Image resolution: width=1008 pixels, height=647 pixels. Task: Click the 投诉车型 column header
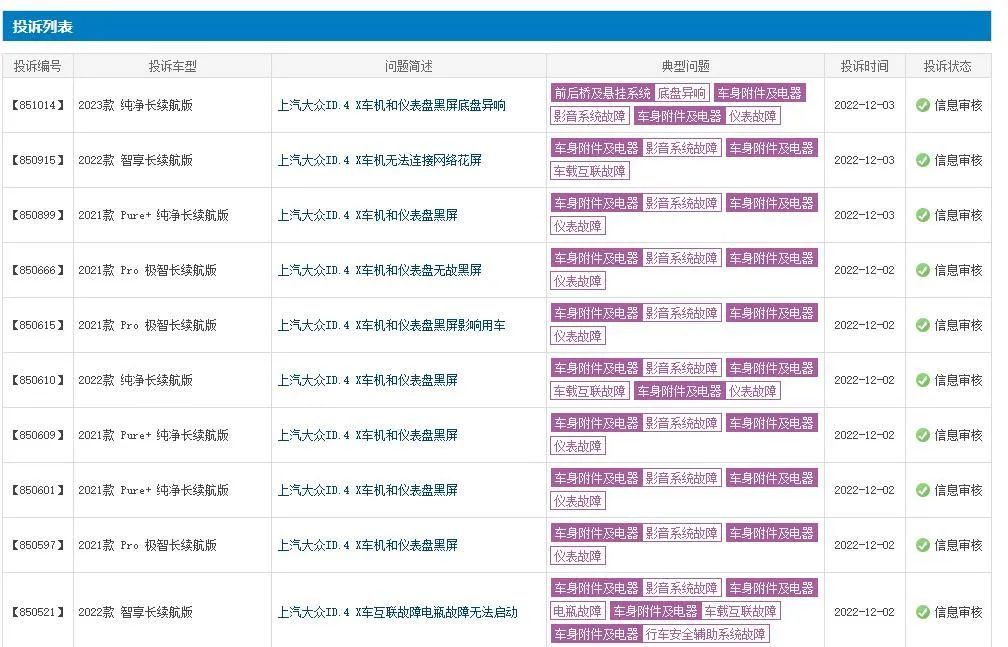click(172, 66)
